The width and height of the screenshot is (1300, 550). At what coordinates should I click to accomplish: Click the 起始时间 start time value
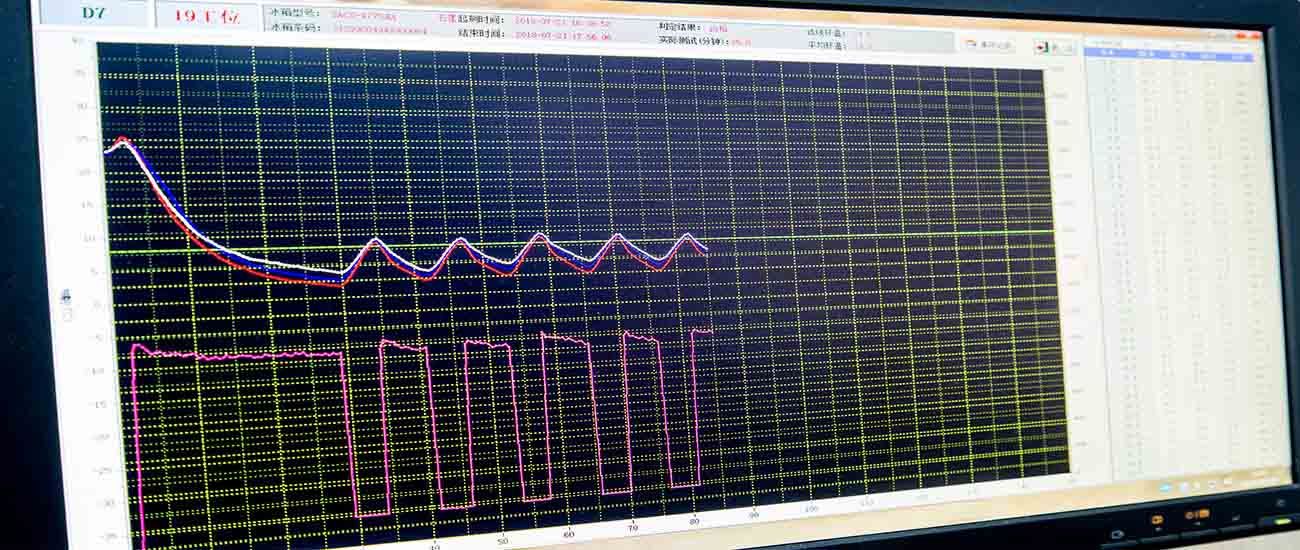(562, 20)
